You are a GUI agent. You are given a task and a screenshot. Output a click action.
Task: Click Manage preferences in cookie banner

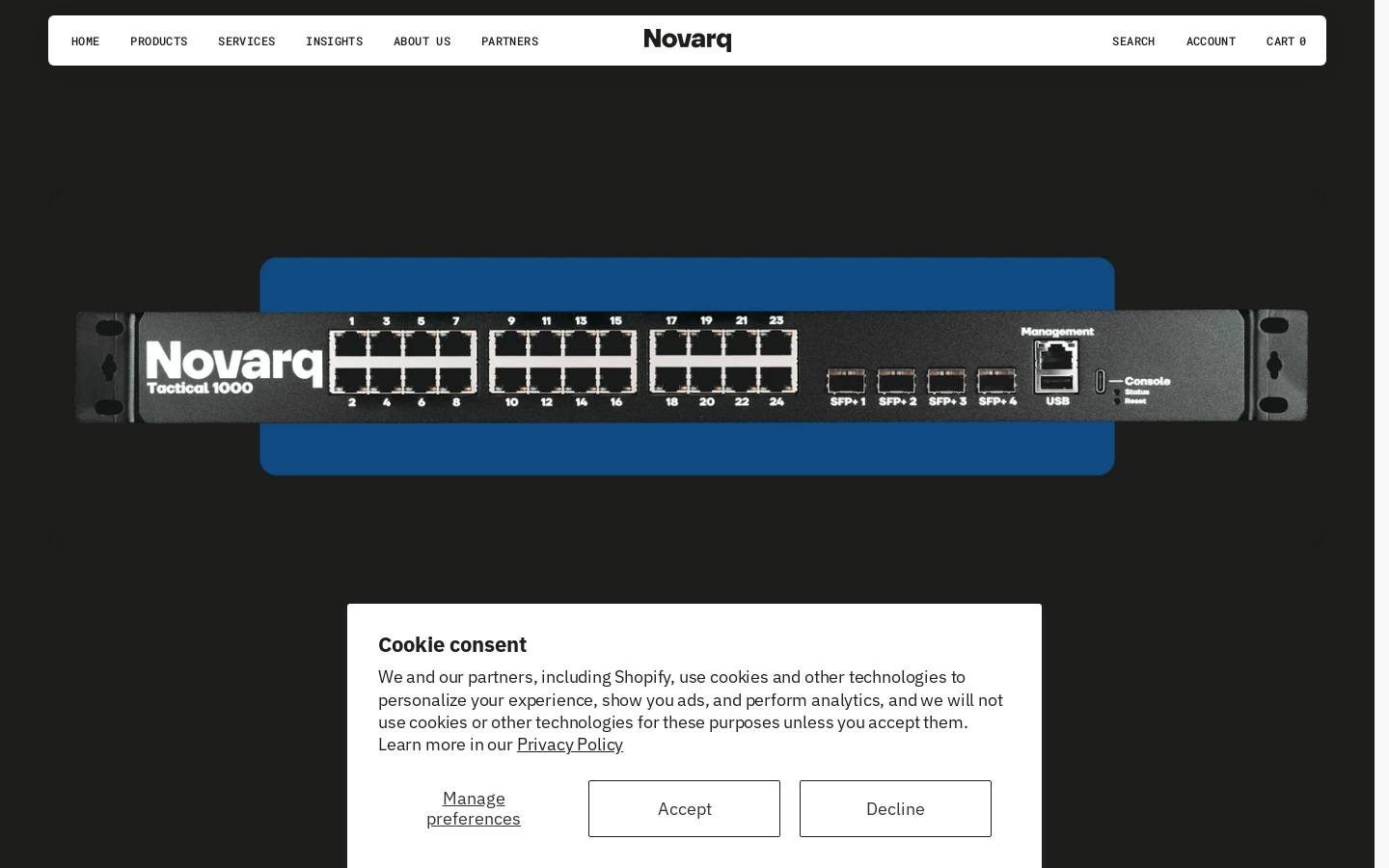(474, 808)
